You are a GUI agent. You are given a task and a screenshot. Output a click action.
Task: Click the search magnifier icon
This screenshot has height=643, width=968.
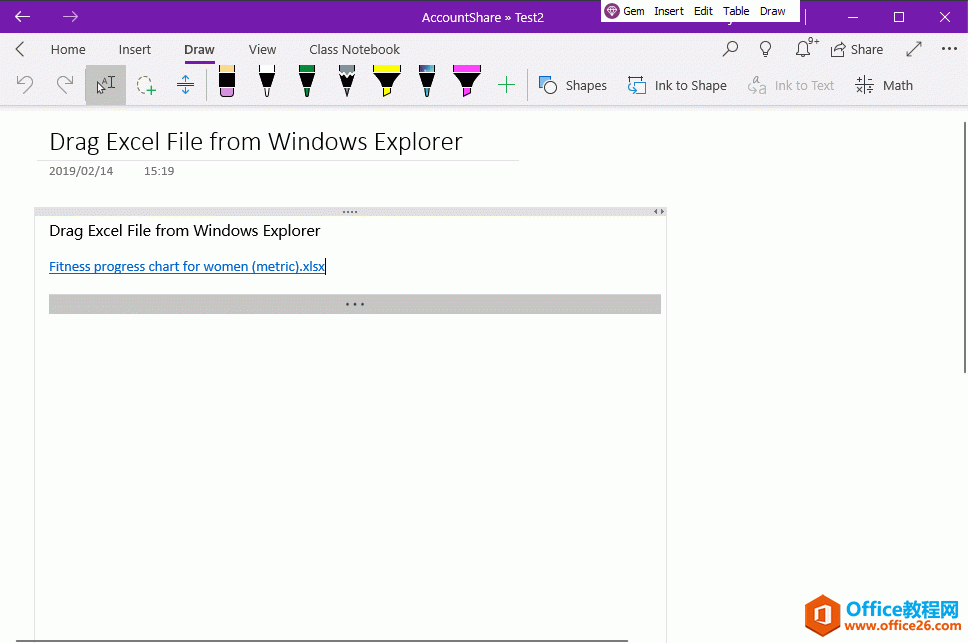[x=730, y=49]
